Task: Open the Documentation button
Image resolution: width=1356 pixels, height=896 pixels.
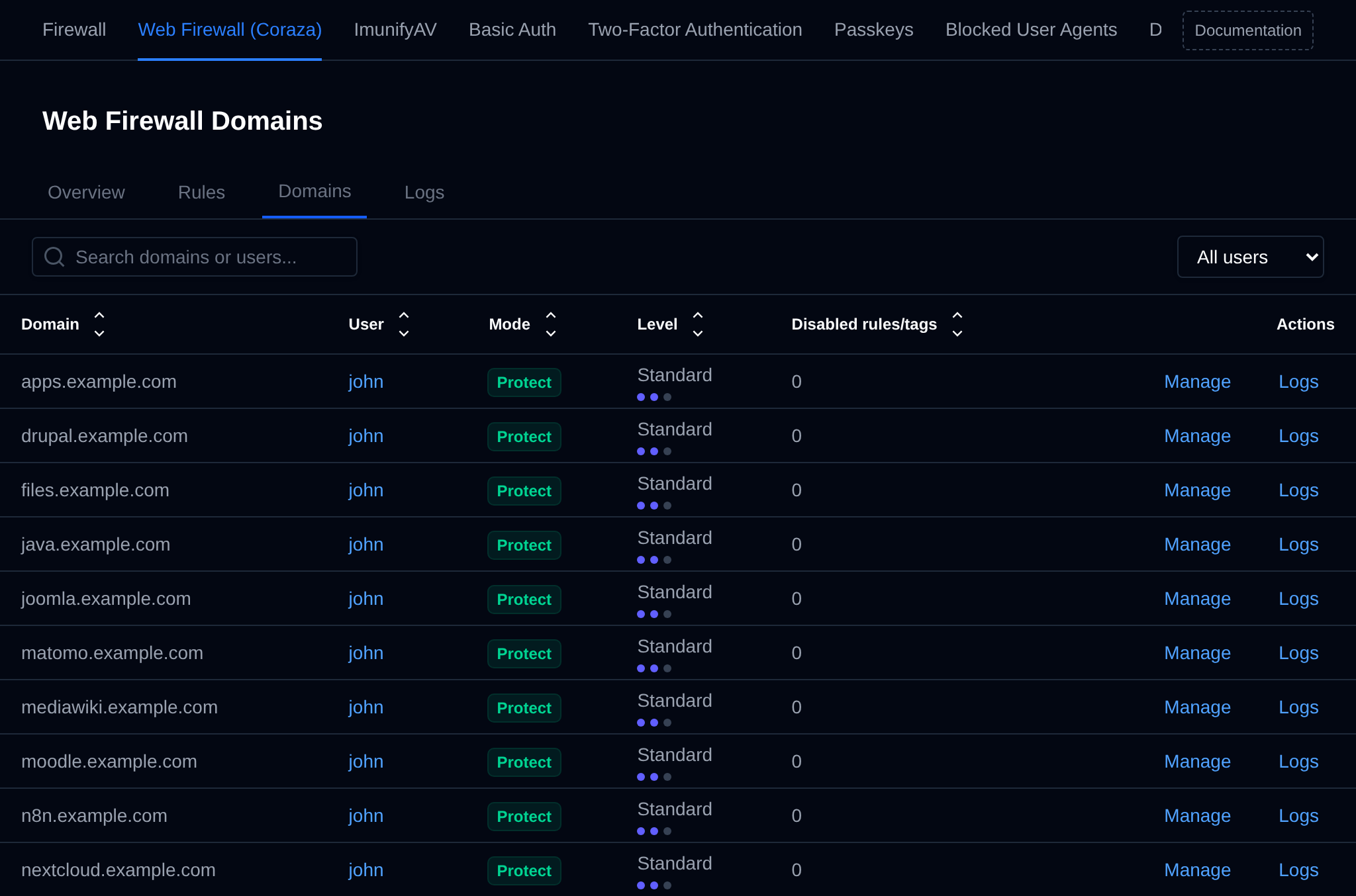Action: click(1248, 30)
